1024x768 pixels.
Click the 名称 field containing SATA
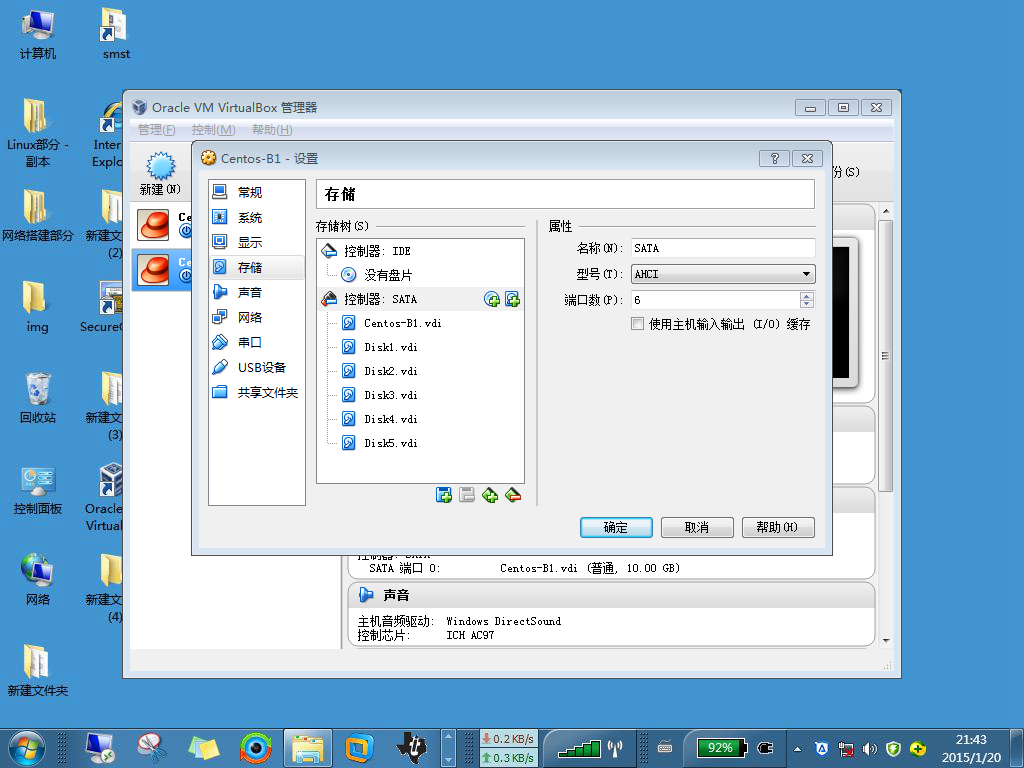[x=723, y=248]
